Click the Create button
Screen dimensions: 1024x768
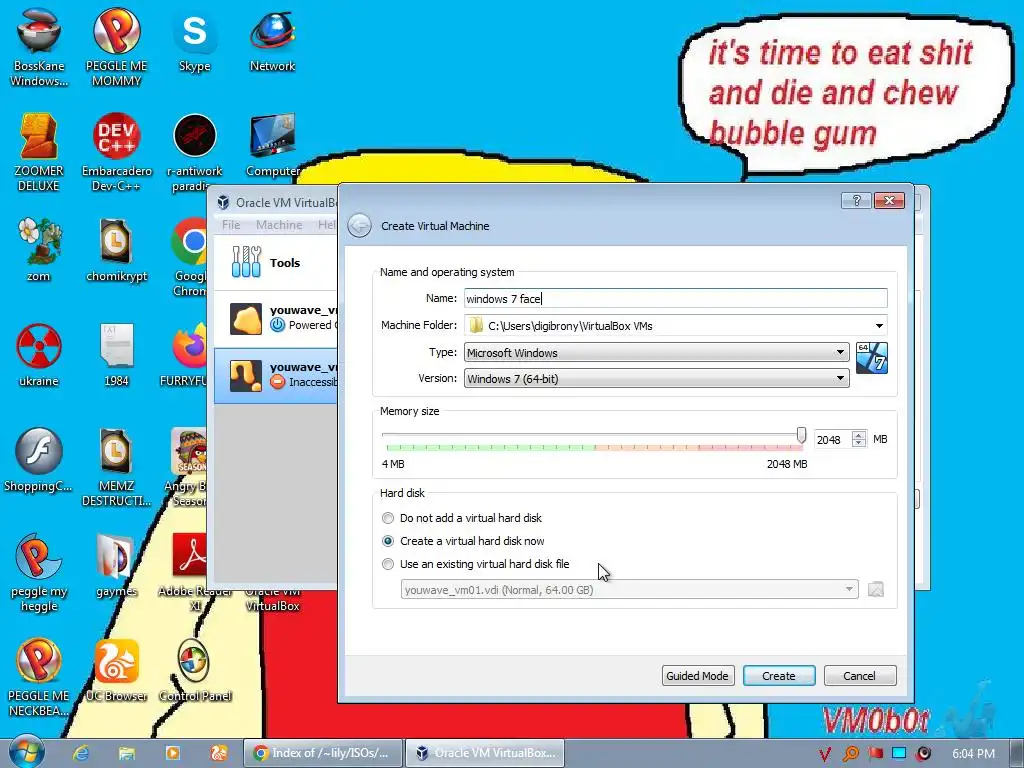pos(778,676)
